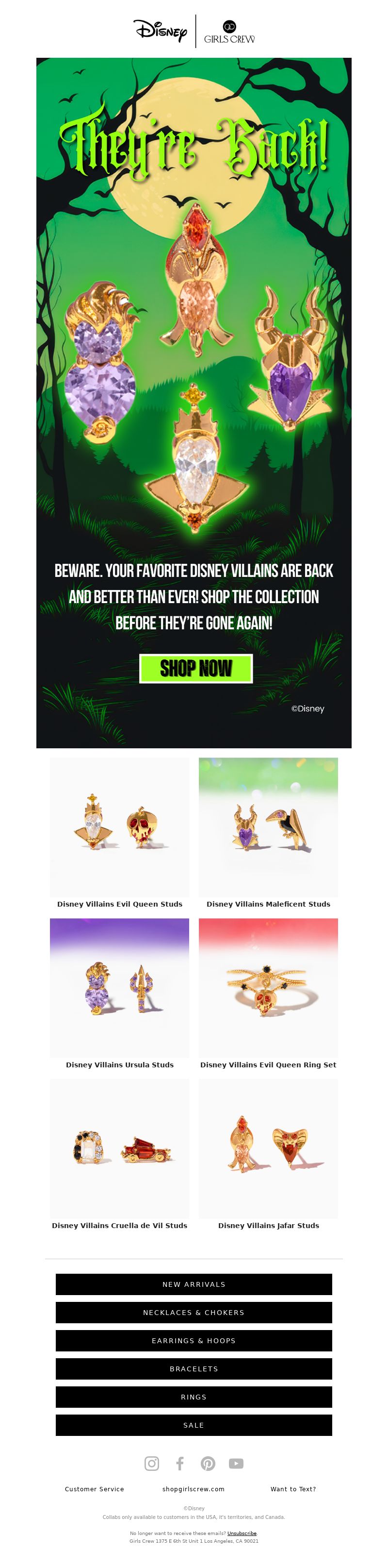
Task: Go to the BRACELETS category
Action: tap(194, 1368)
